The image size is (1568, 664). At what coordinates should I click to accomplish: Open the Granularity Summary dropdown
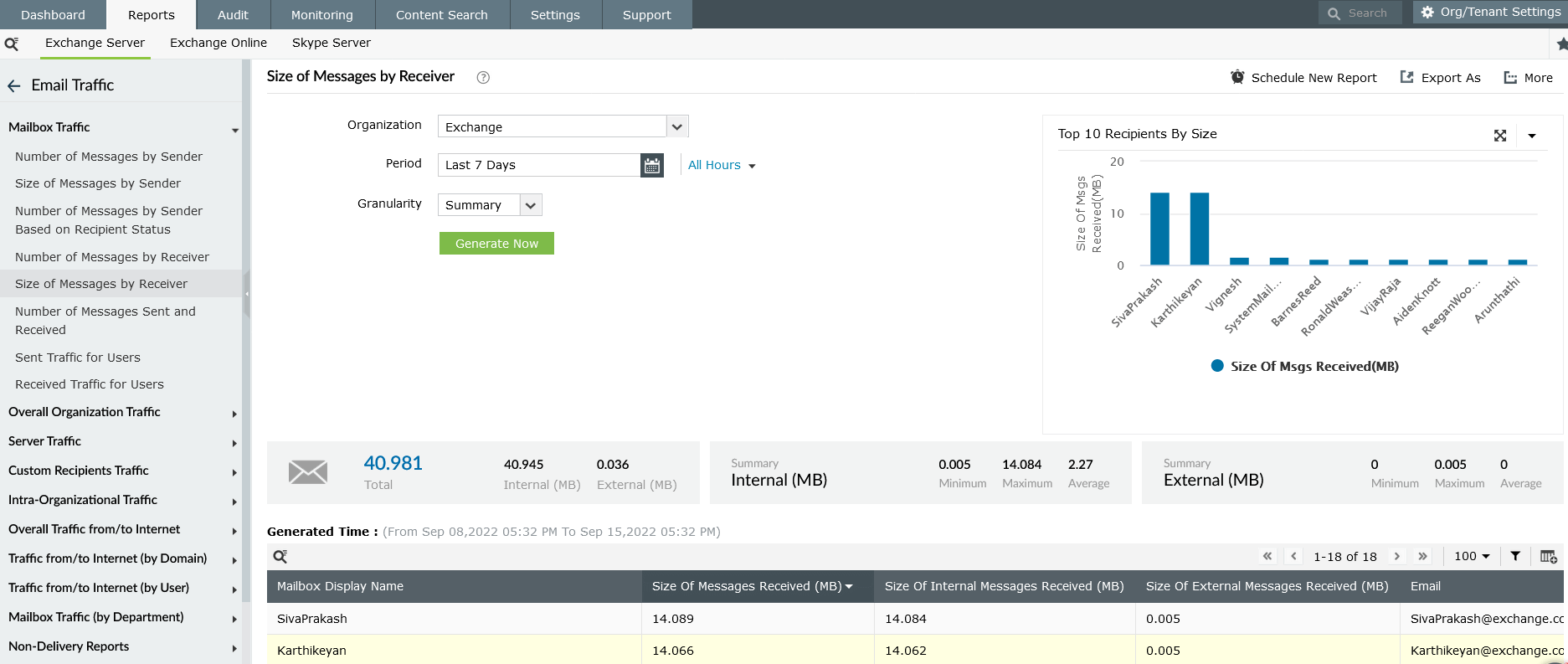[x=531, y=205]
